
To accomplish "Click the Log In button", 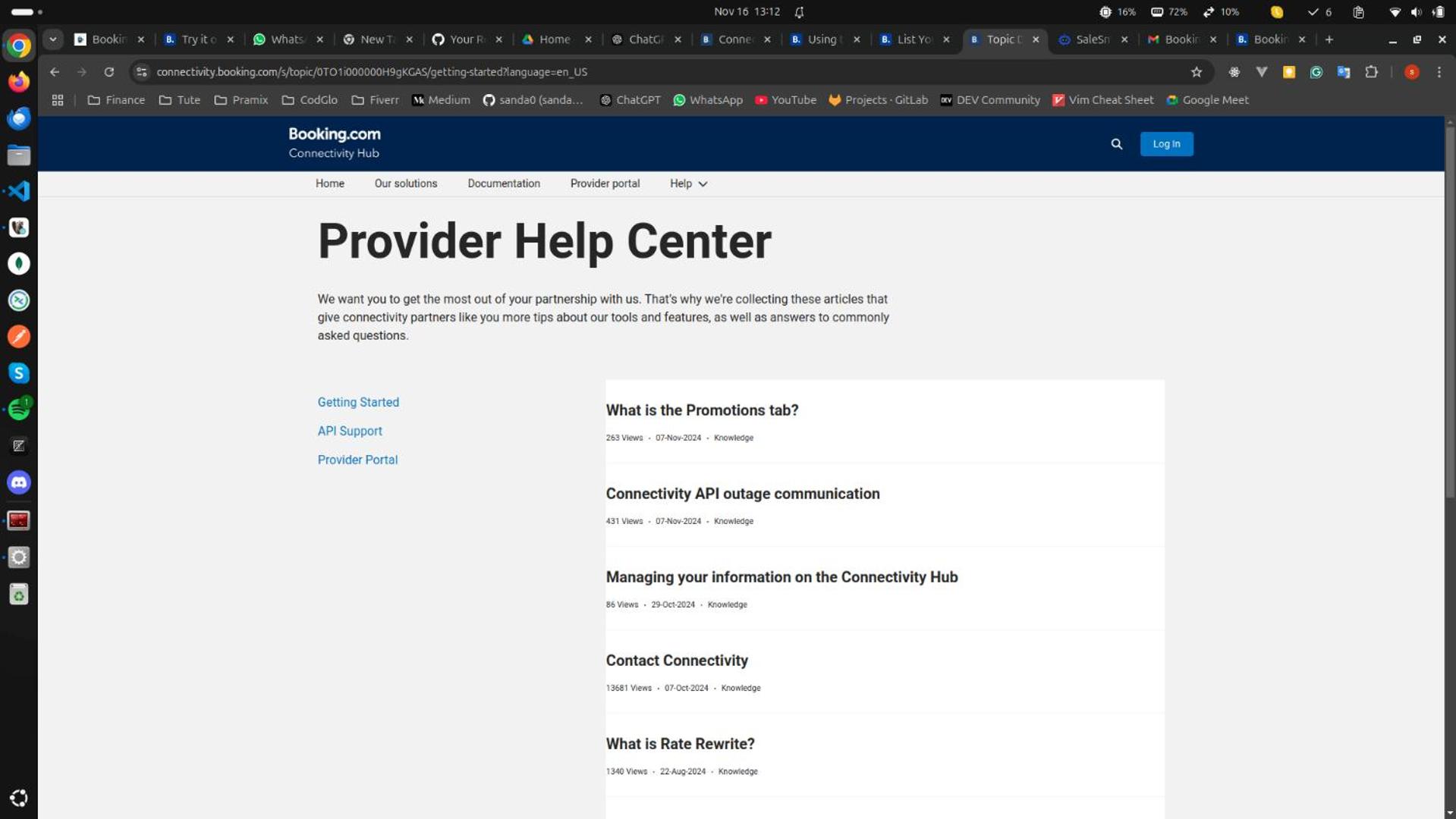I will [x=1166, y=144].
